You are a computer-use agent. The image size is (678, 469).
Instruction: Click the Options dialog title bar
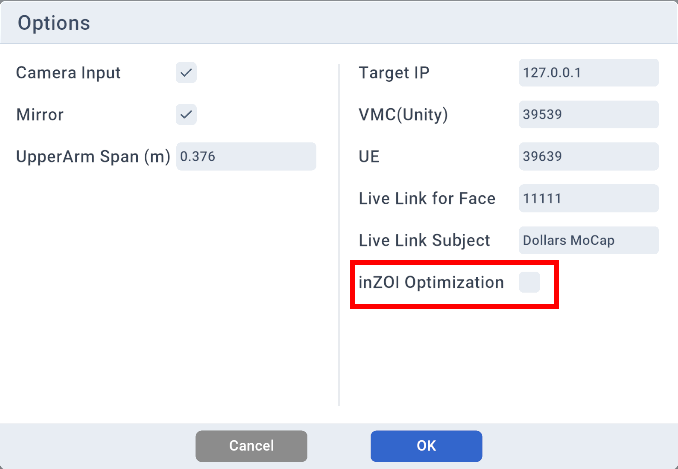339,23
